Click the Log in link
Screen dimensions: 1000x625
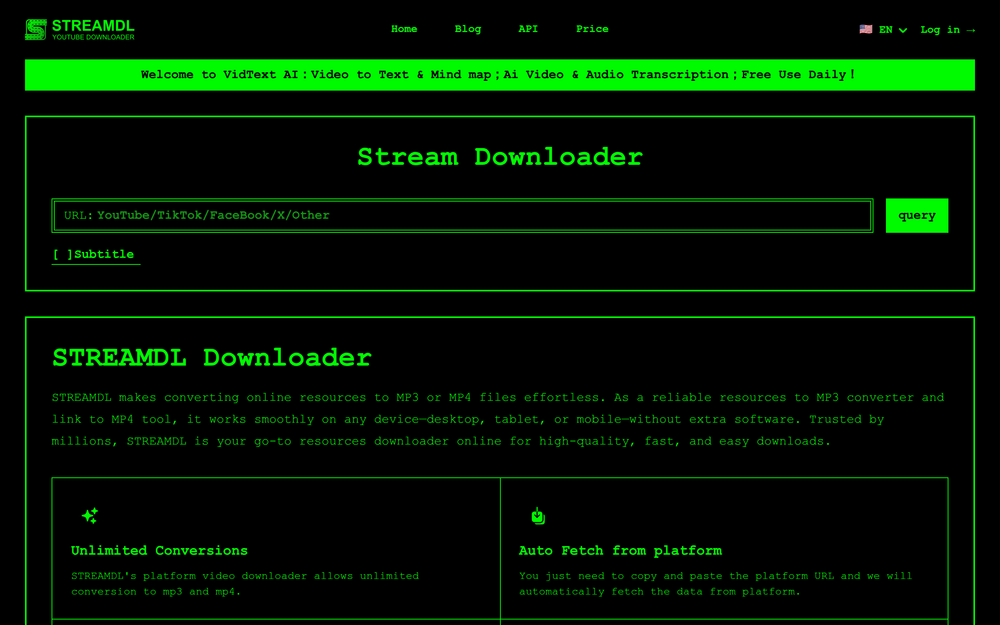pos(947,29)
